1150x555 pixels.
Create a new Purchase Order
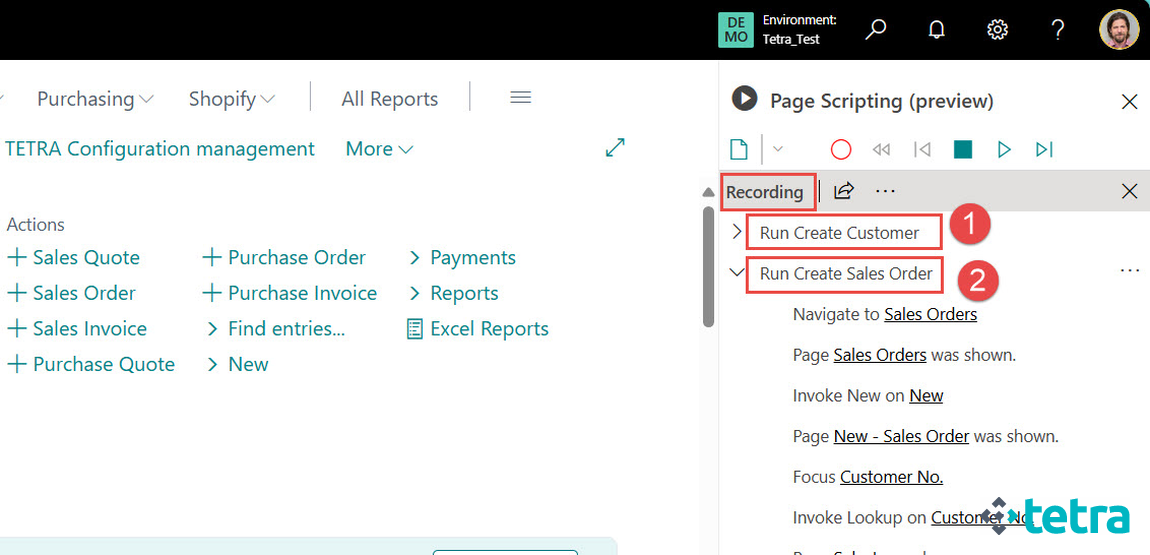[x=283, y=257]
